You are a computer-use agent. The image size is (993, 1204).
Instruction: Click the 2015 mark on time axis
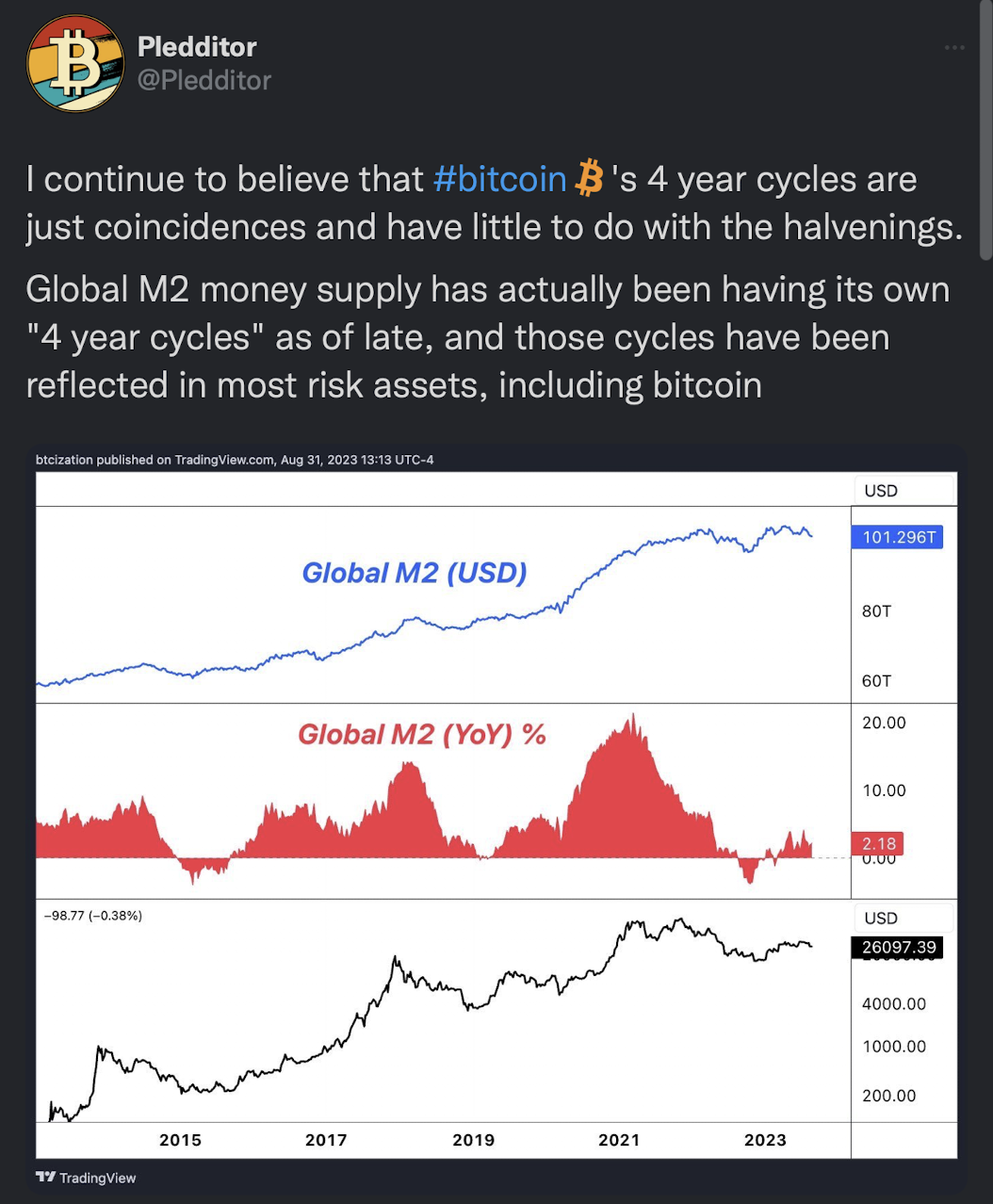tap(180, 1140)
